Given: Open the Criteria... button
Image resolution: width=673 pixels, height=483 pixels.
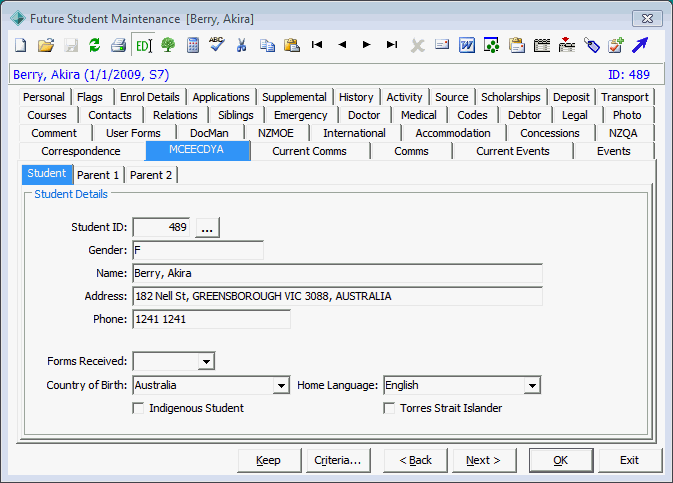Looking at the screenshot, I should pos(338,460).
